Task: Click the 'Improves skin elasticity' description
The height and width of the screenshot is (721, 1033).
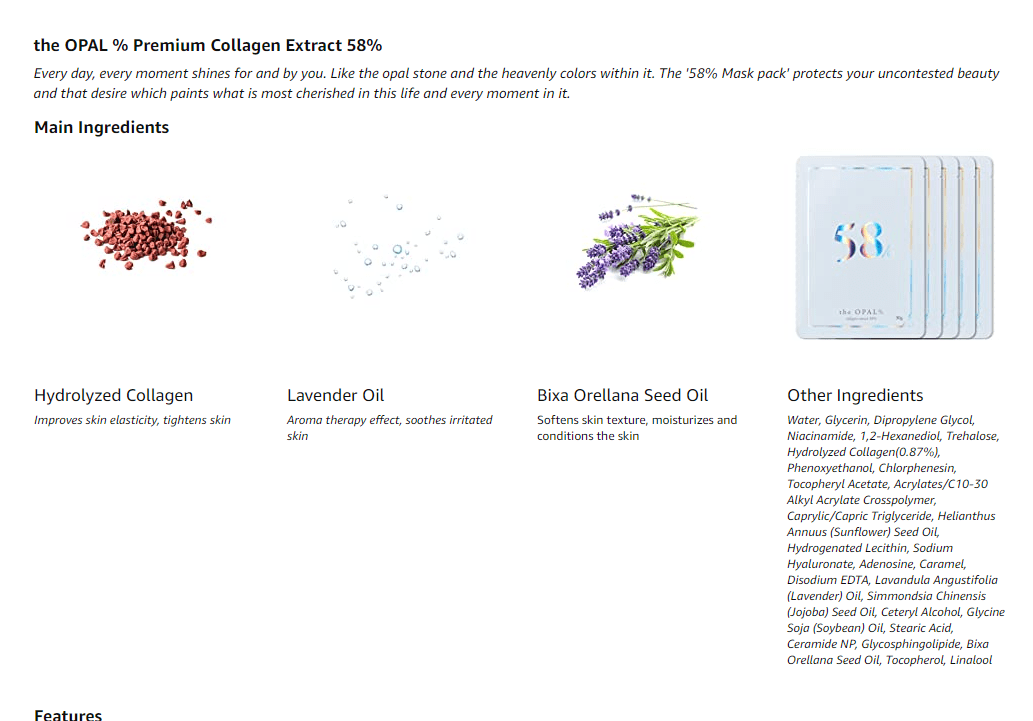Action: 132,420
